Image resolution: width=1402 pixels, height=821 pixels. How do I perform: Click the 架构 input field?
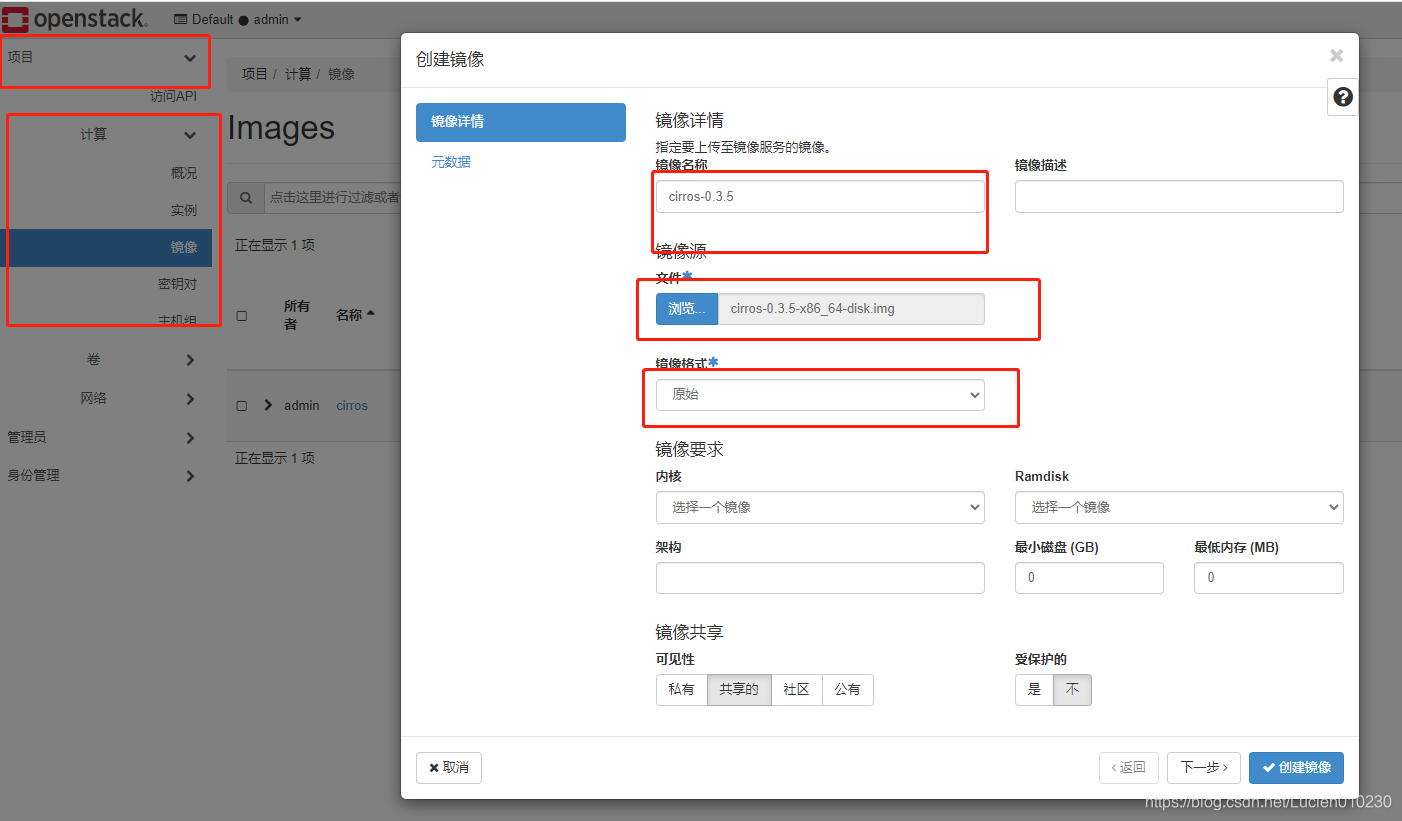[820, 578]
